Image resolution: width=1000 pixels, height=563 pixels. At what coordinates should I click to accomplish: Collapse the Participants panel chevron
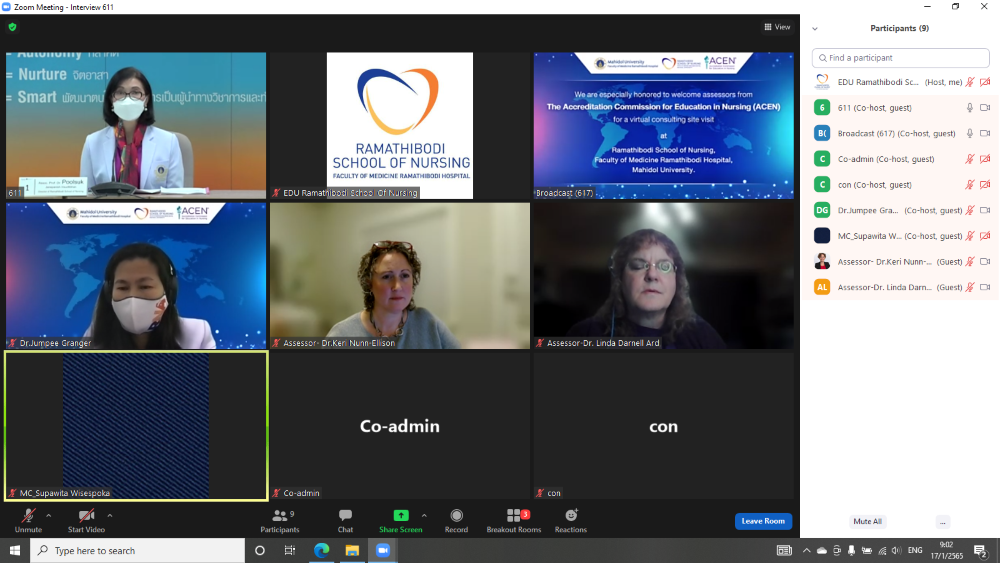(x=815, y=29)
